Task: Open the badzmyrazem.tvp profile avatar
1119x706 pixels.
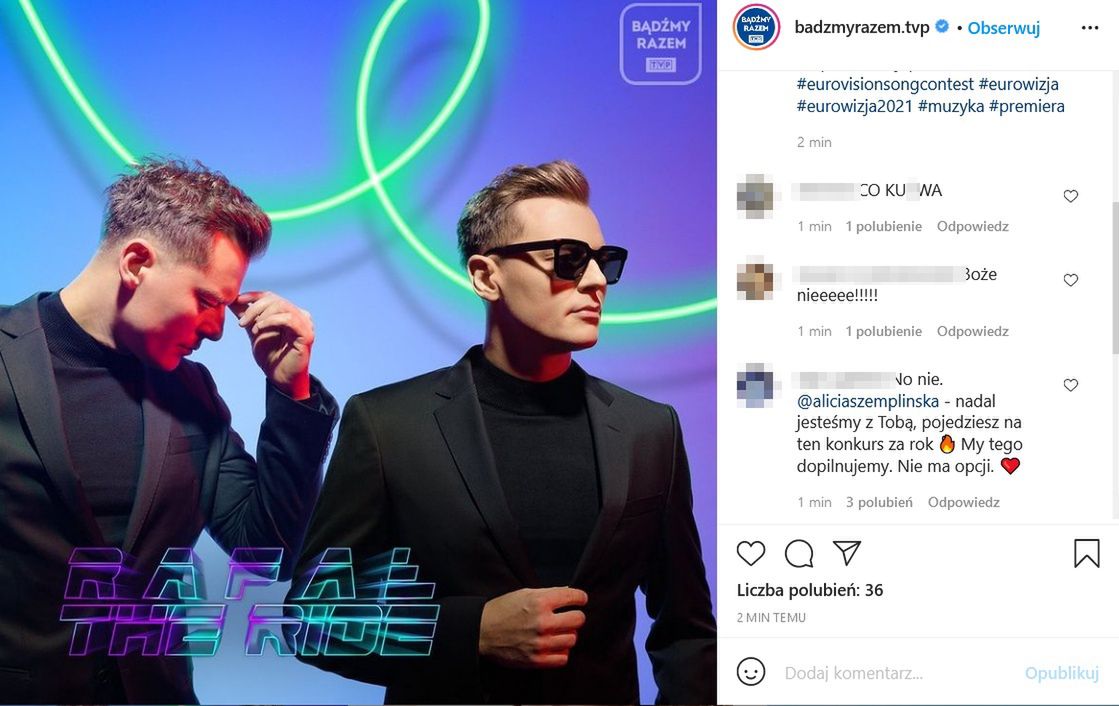Action: pyautogui.click(x=756, y=27)
